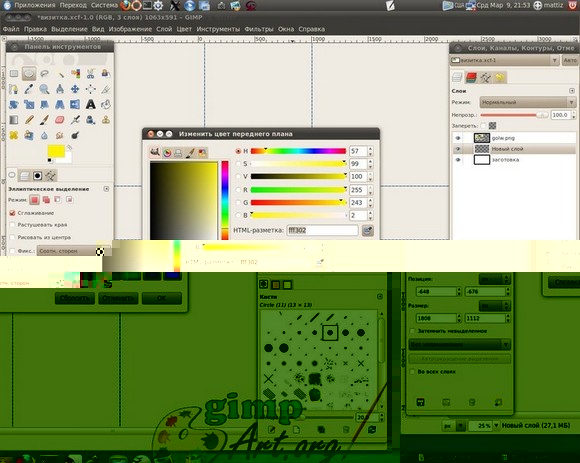Switch to the Paths tab in layers dock
The width and height of the screenshot is (580, 463).
(x=485, y=77)
